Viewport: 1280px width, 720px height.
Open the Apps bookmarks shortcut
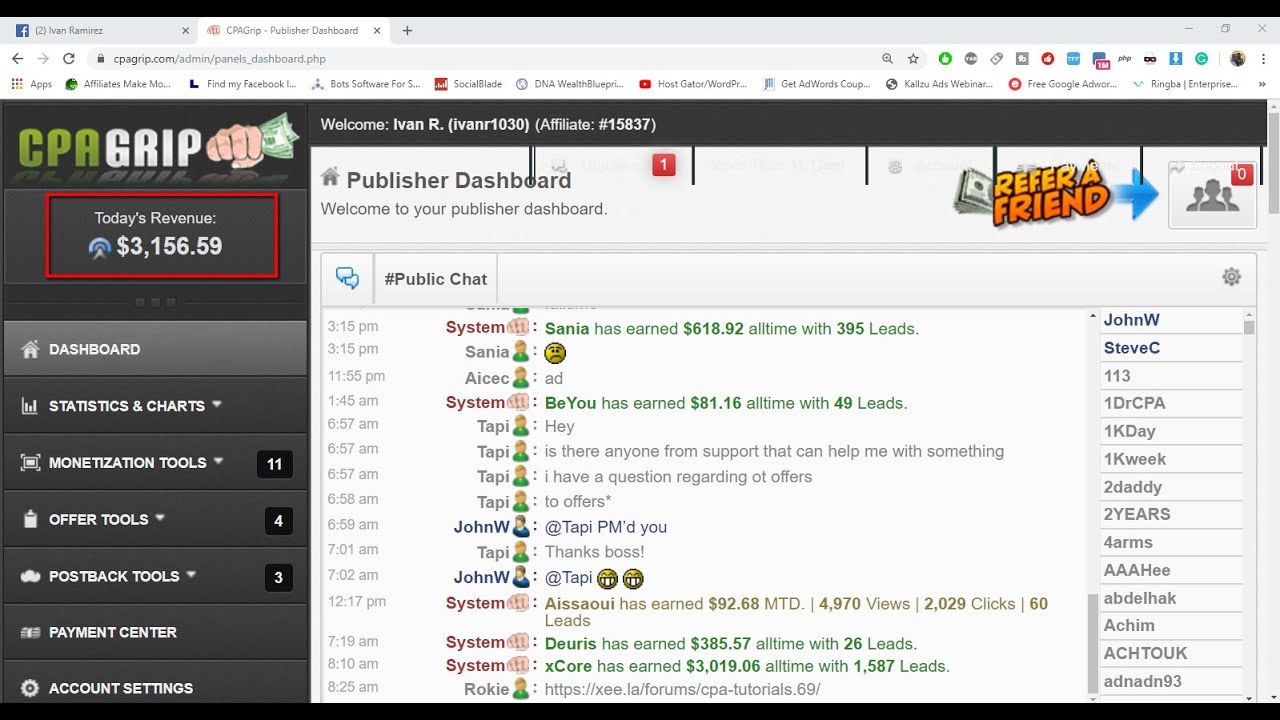coord(31,84)
